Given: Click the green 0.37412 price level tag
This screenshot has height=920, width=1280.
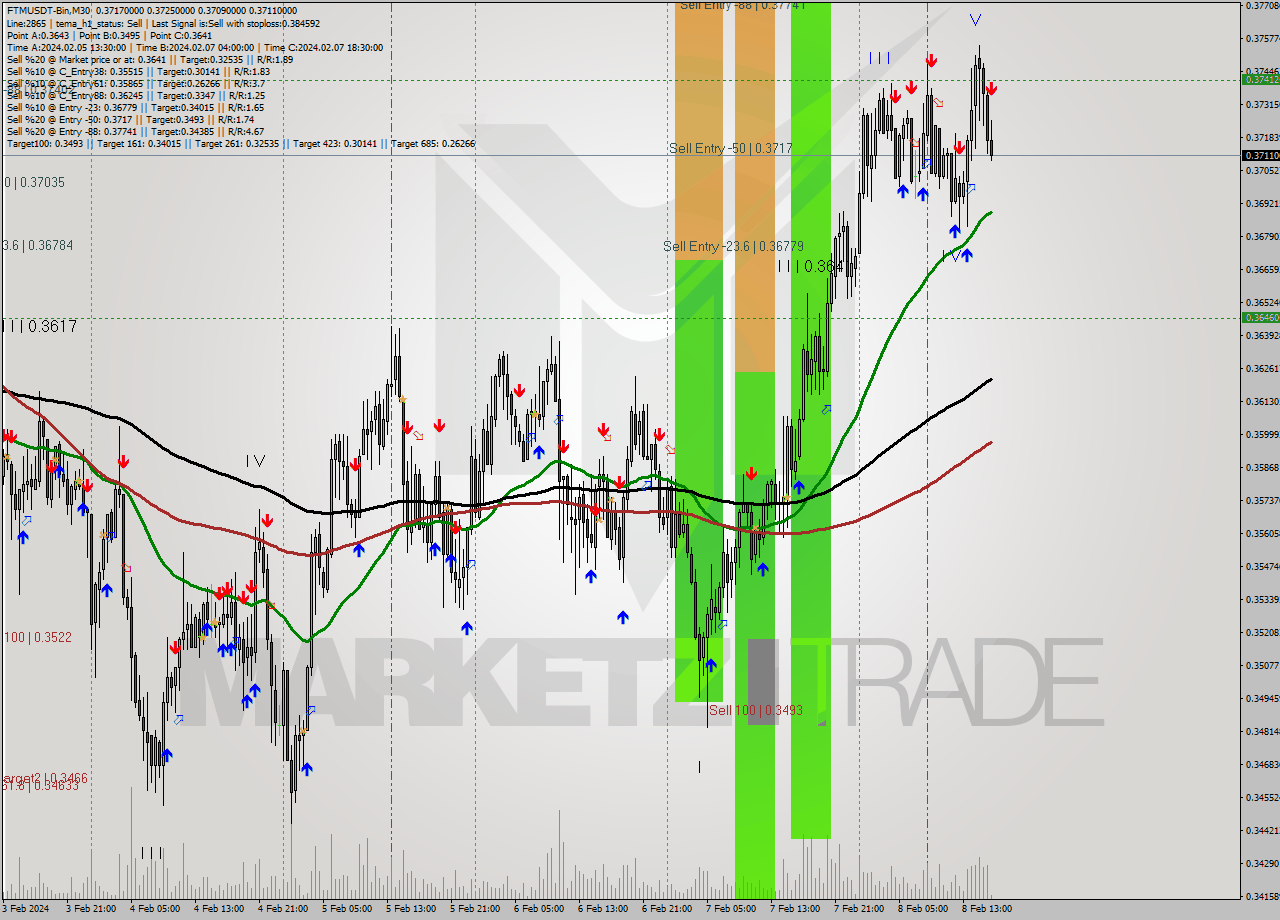Looking at the screenshot, I should click(1260, 79).
